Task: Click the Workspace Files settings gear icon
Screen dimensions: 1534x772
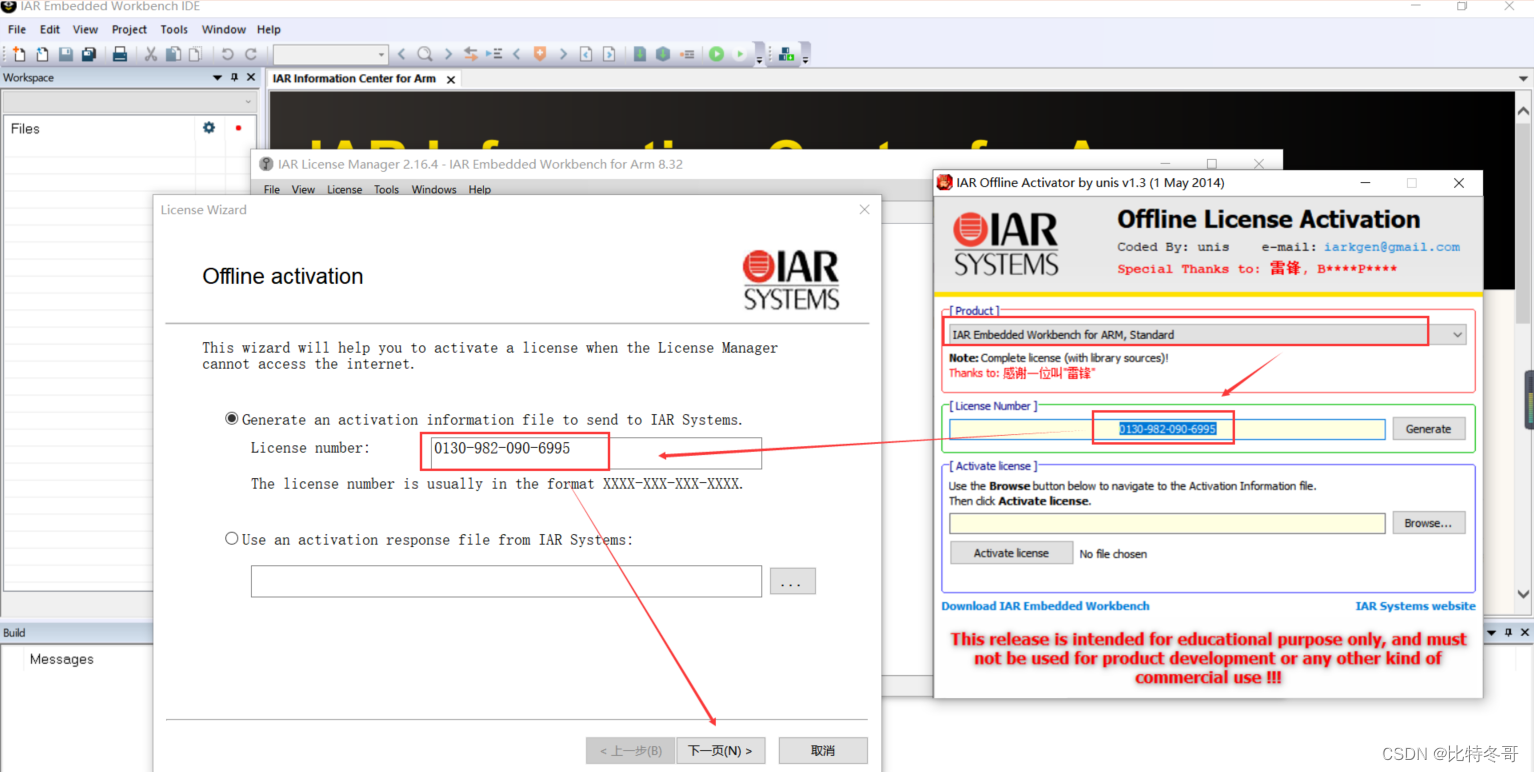Action: click(209, 128)
